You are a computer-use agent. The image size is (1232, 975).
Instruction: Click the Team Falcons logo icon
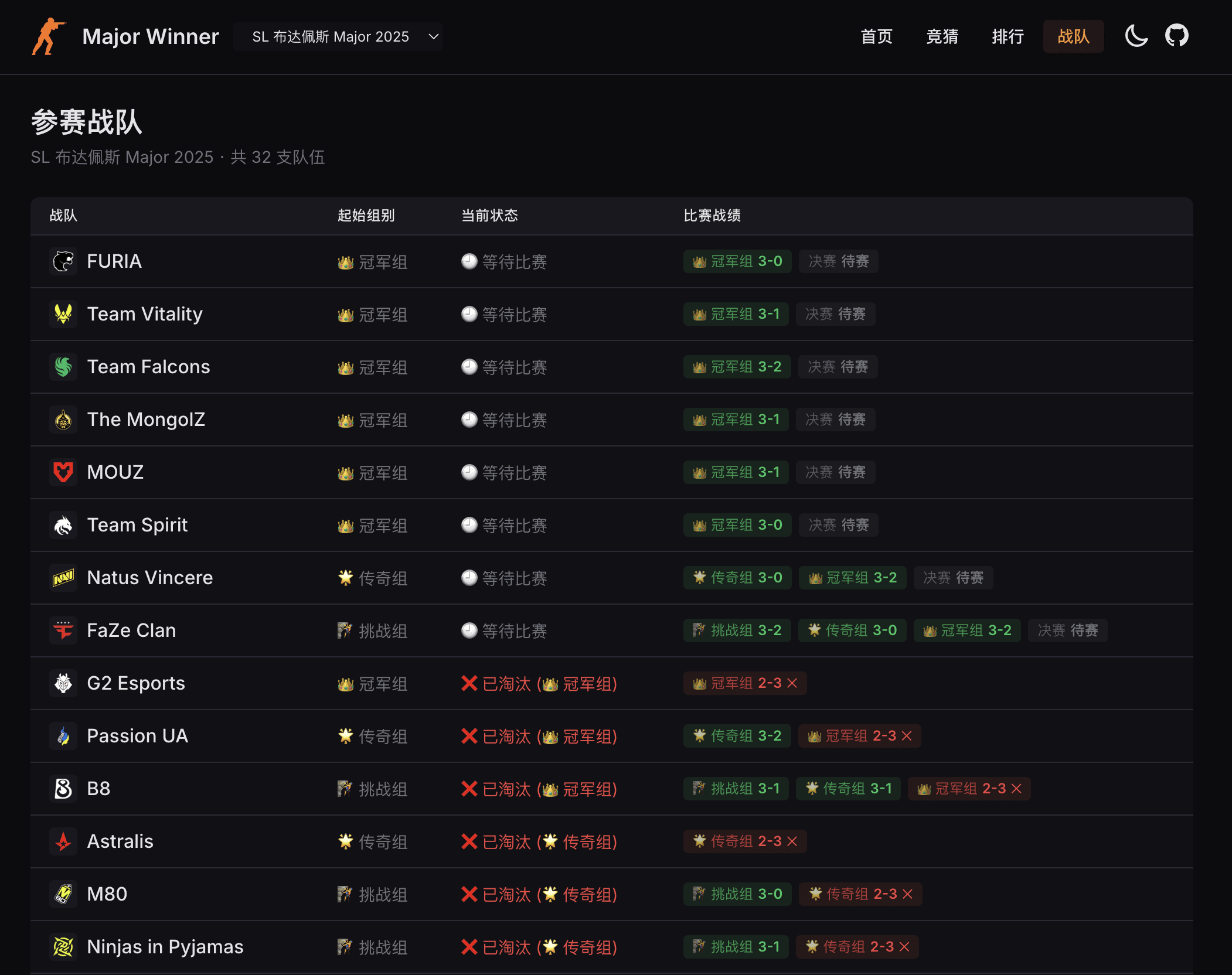click(63, 367)
